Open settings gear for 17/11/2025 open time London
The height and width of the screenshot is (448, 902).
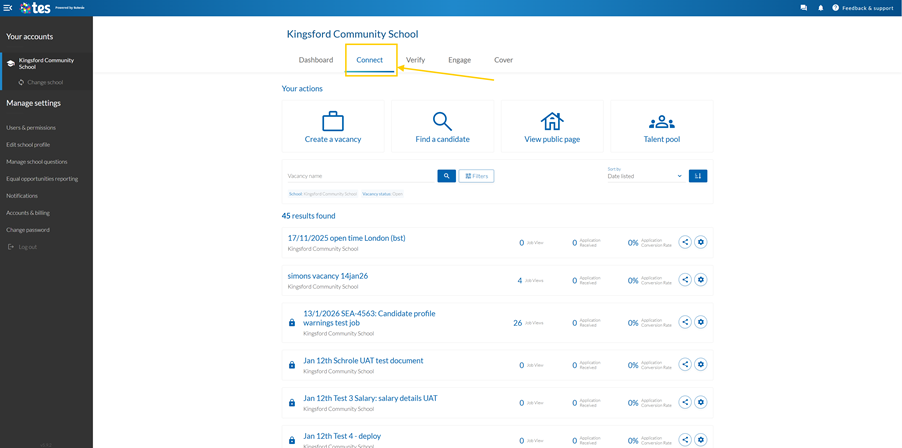(700, 242)
